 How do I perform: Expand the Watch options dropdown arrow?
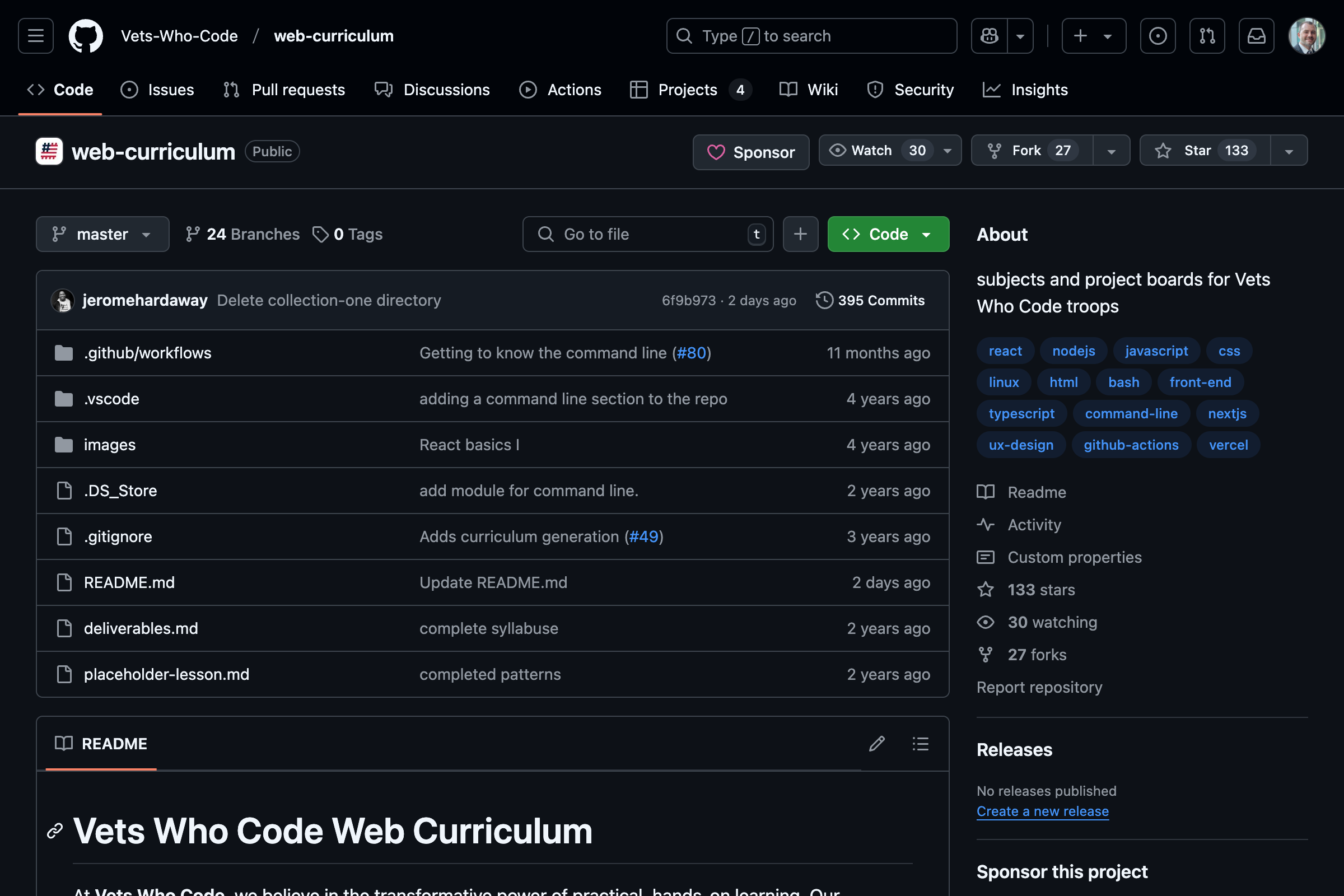tap(948, 151)
